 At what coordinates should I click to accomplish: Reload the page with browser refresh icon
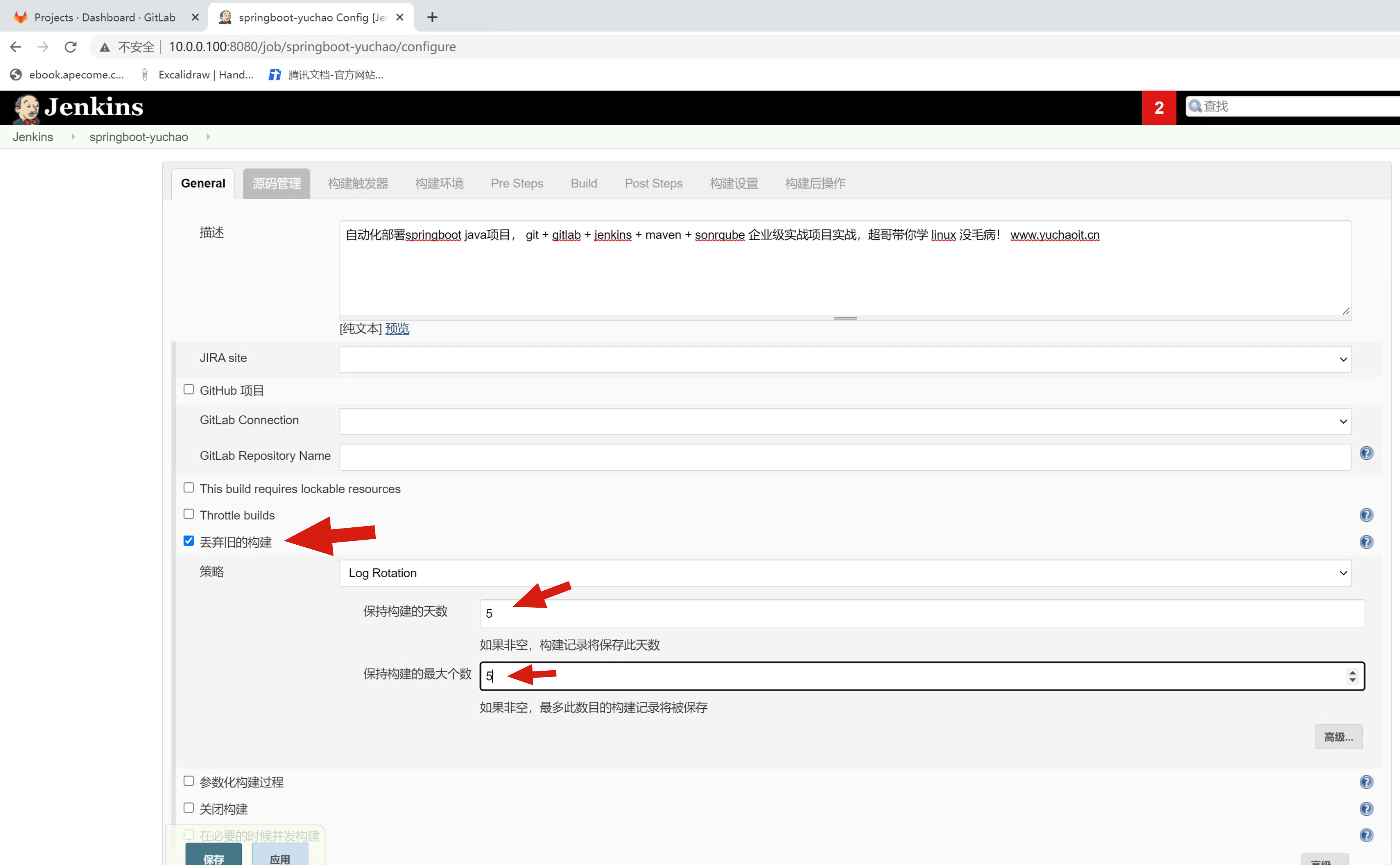(x=70, y=47)
